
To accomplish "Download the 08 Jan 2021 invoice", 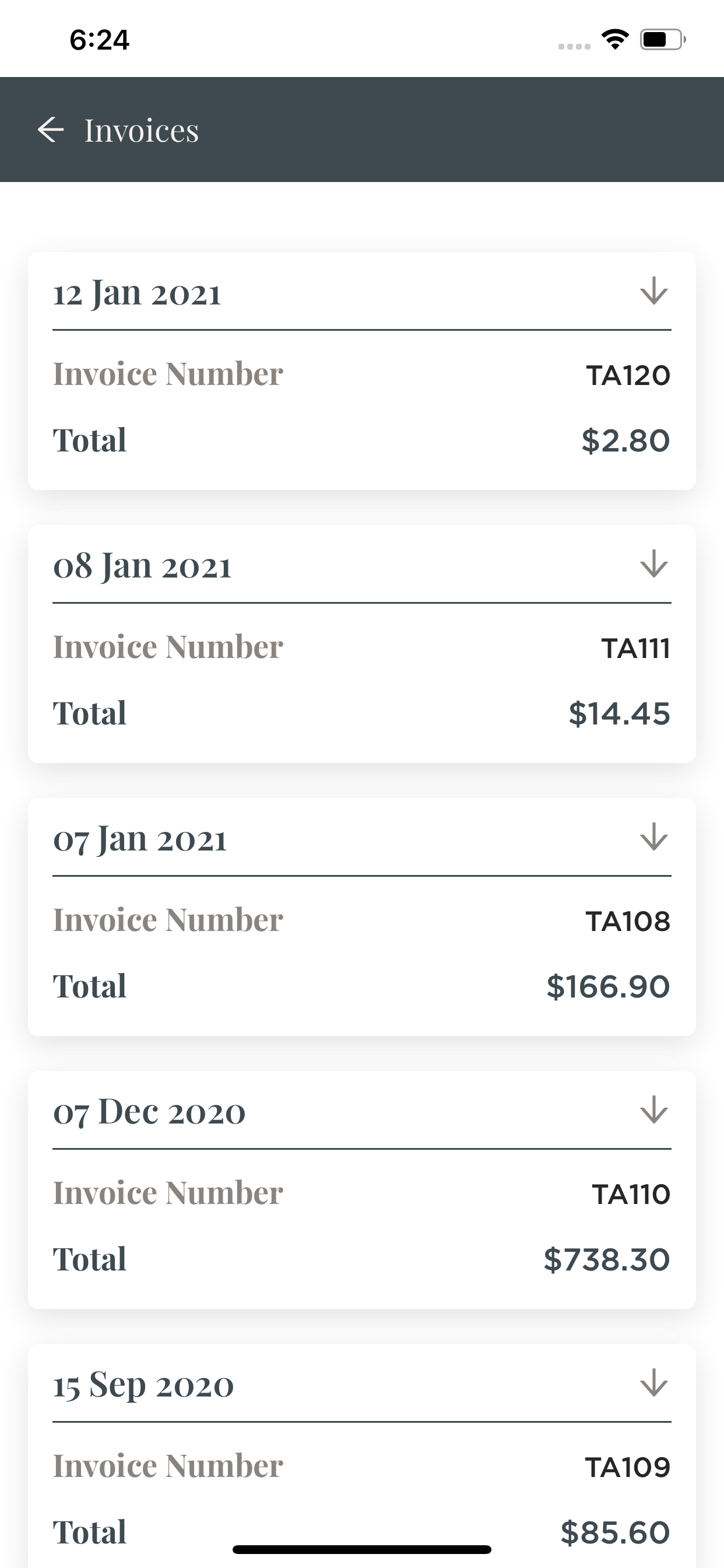I will pyautogui.click(x=654, y=563).
